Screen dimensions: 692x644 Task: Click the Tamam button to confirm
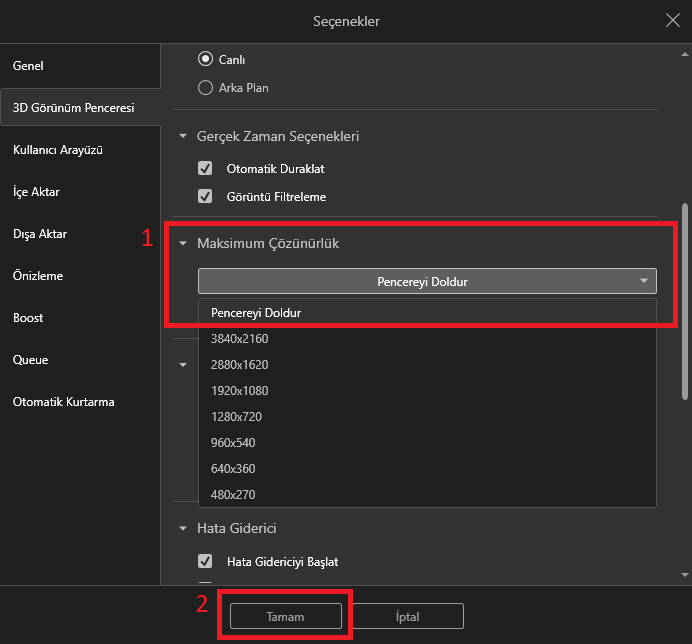[286, 616]
